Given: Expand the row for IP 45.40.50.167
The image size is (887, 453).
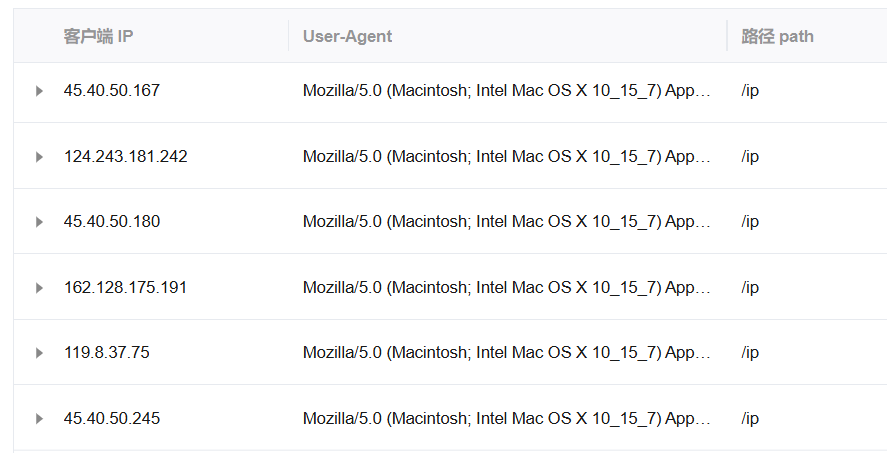Looking at the screenshot, I should pyautogui.click(x=39, y=90).
